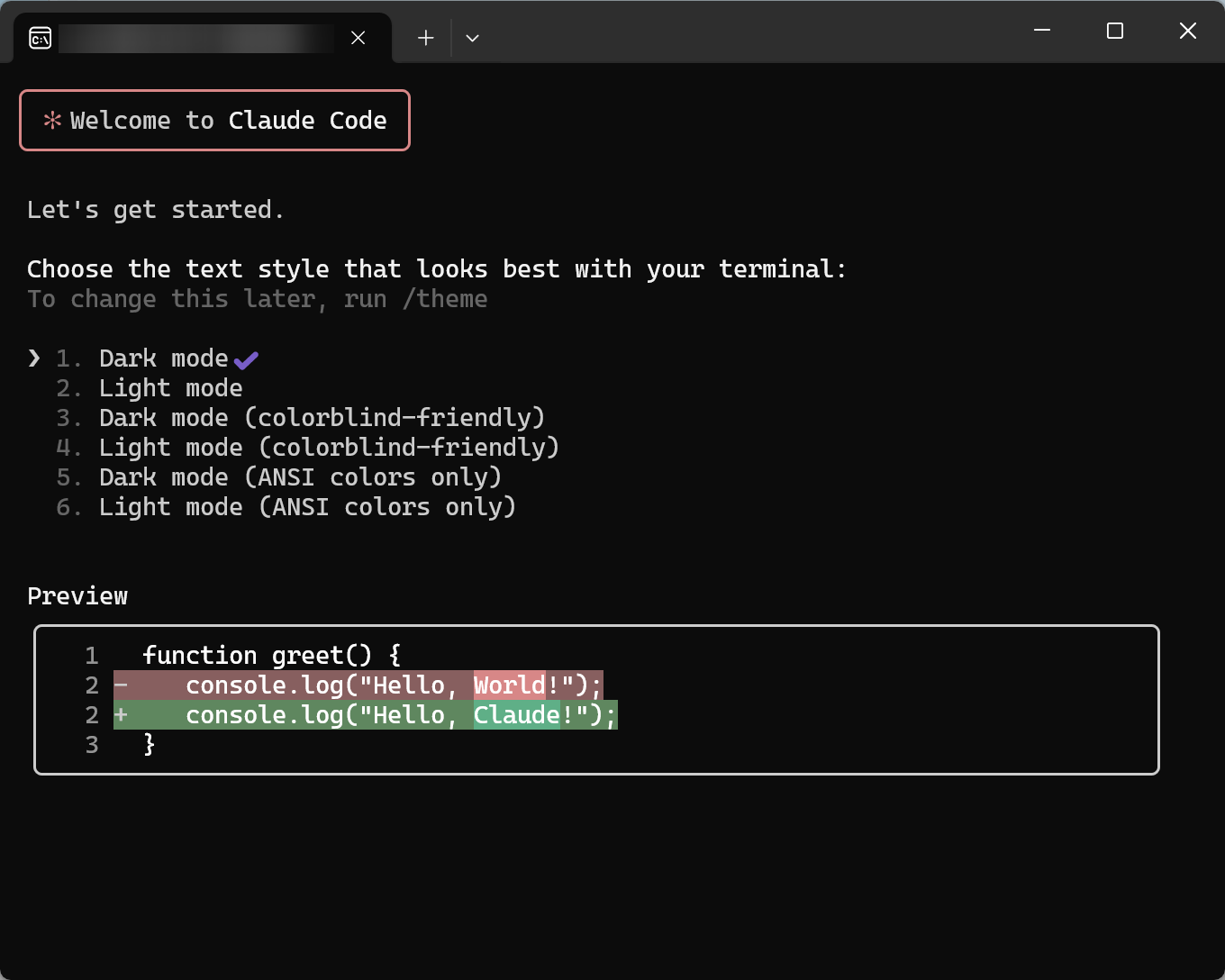
Task: Click the asterisk logo in the banner
Action: point(53,120)
